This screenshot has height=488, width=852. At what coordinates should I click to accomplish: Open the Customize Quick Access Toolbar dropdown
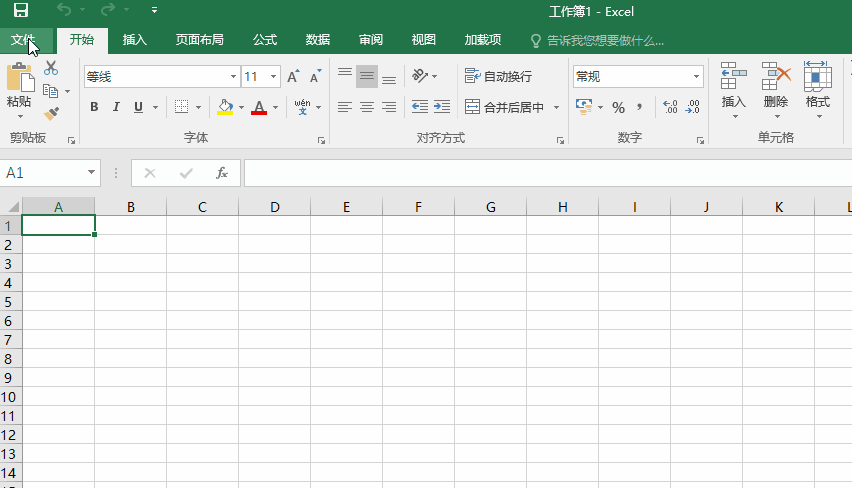click(x=154, y=10)
